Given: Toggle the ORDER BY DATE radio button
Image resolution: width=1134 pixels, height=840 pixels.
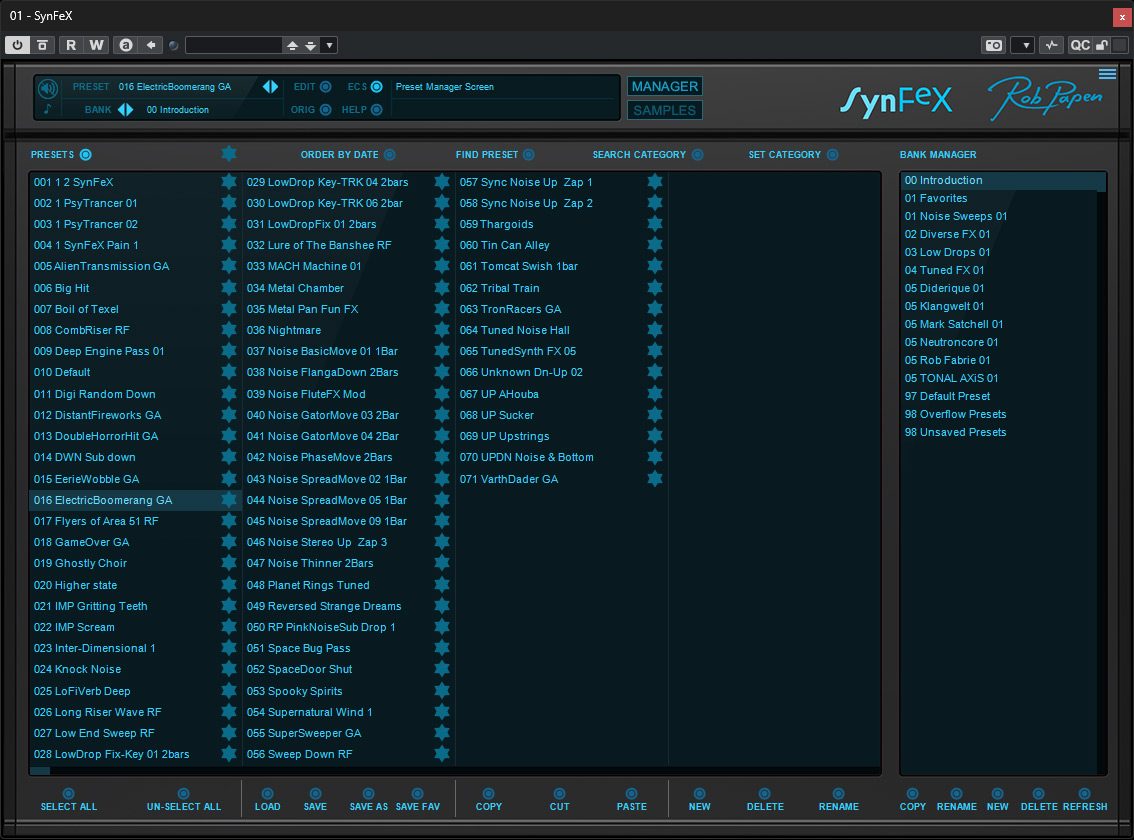Looking at the screenshot, I should 389,154.
